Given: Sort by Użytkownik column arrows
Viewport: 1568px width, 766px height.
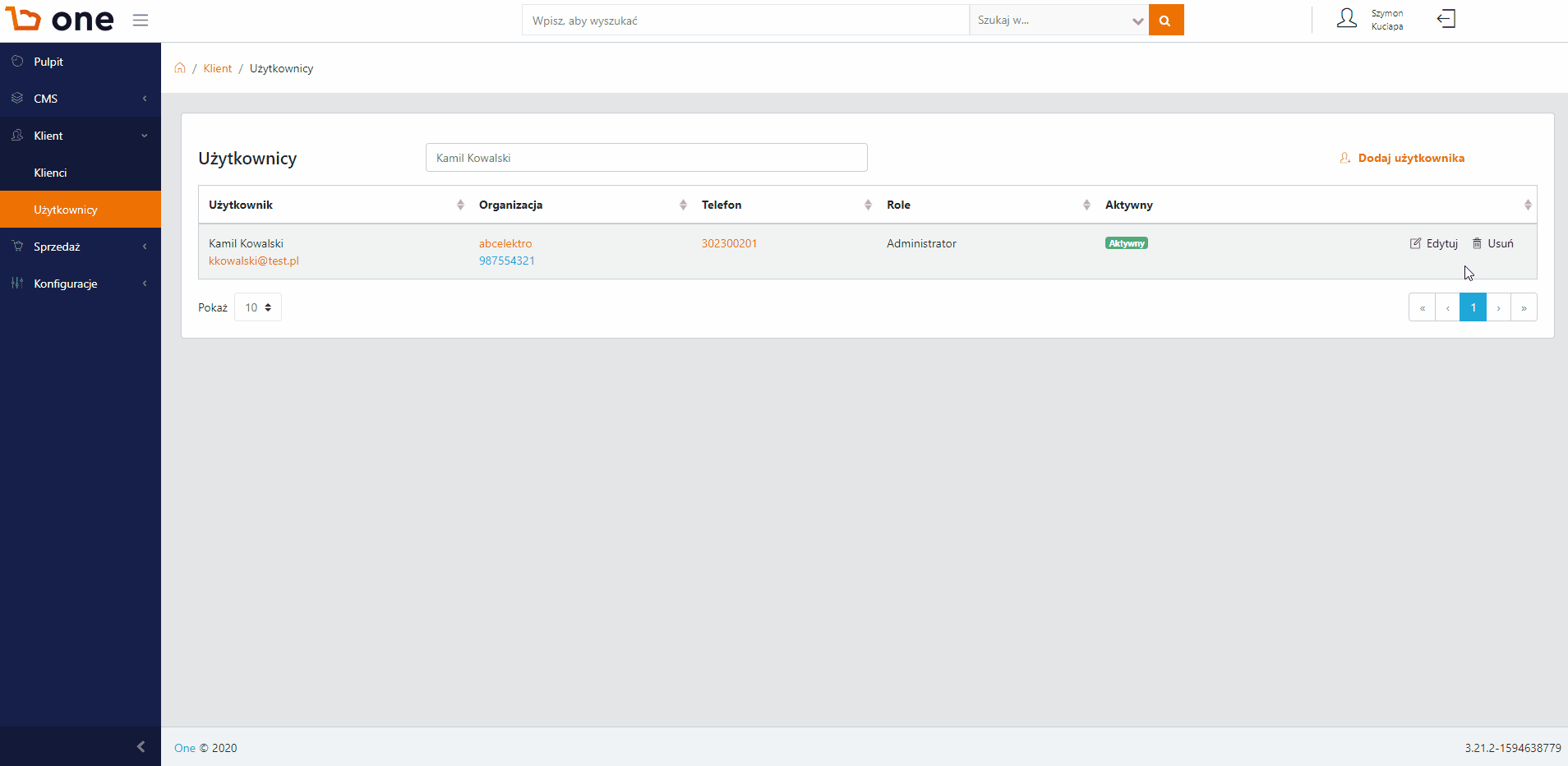Looking at the screenshot, I should (x=460, y=205).
